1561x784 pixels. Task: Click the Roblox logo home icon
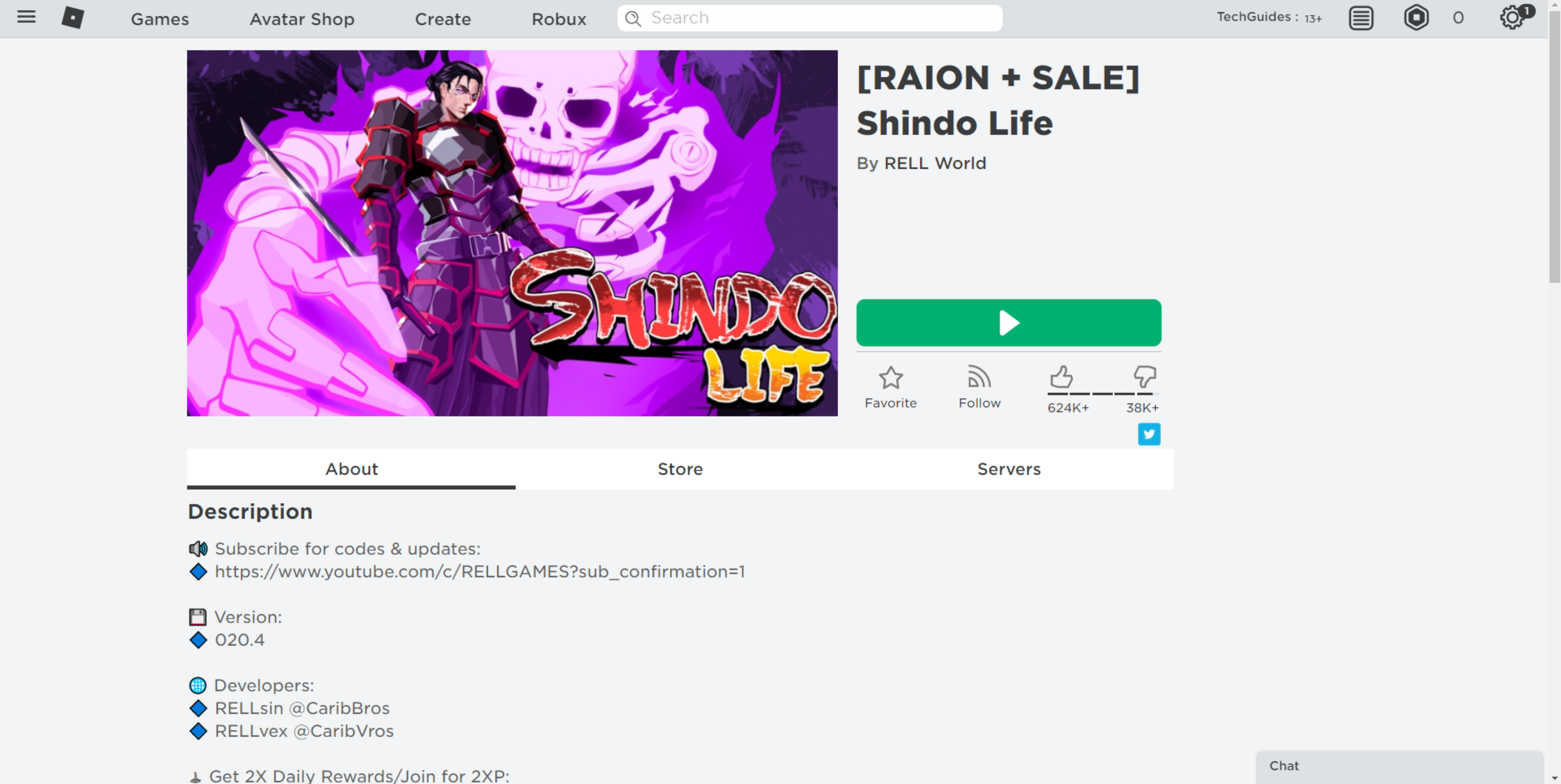tap(73, 18)
